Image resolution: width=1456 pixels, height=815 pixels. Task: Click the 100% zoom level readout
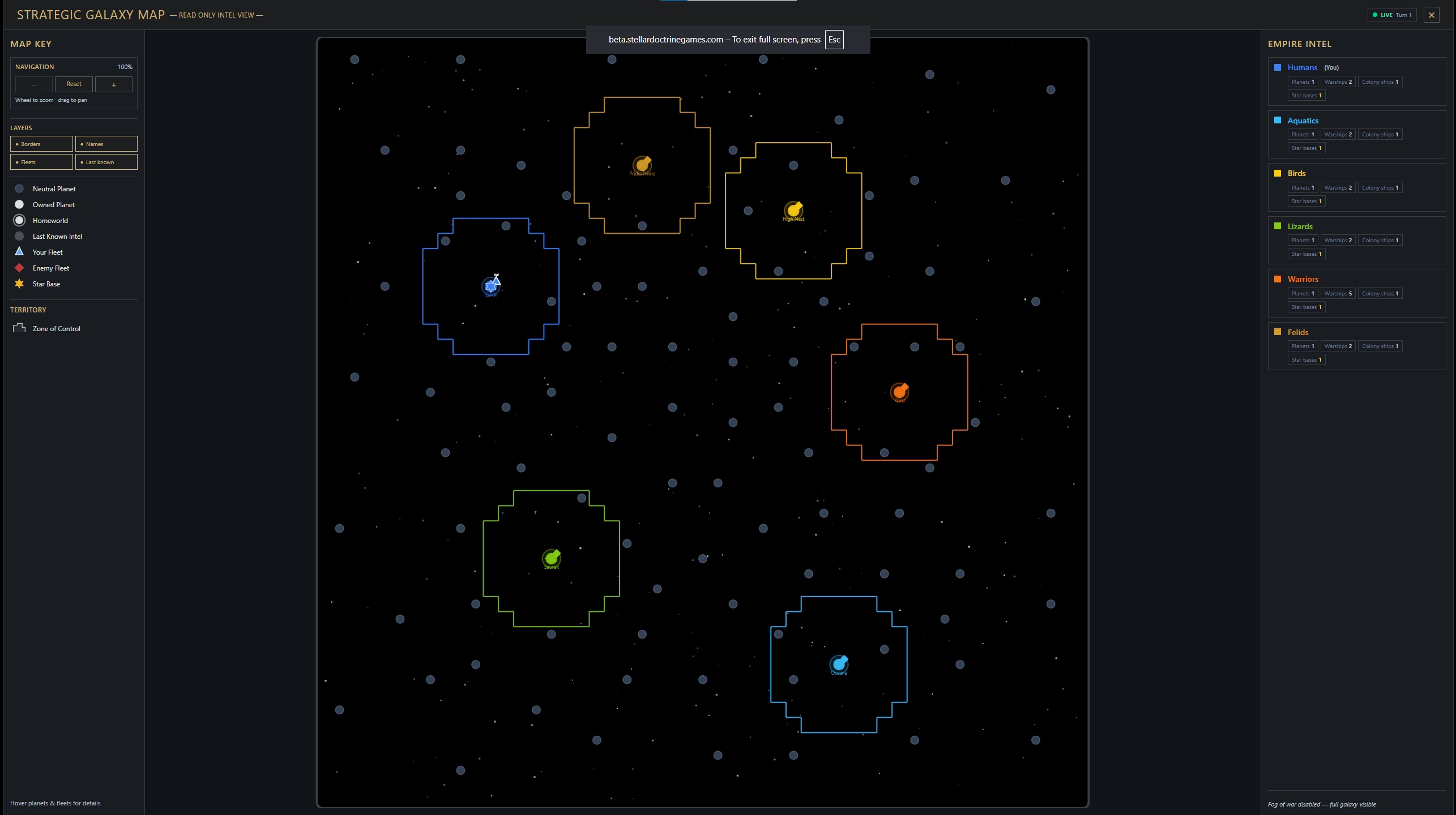[x=125, y=67]
